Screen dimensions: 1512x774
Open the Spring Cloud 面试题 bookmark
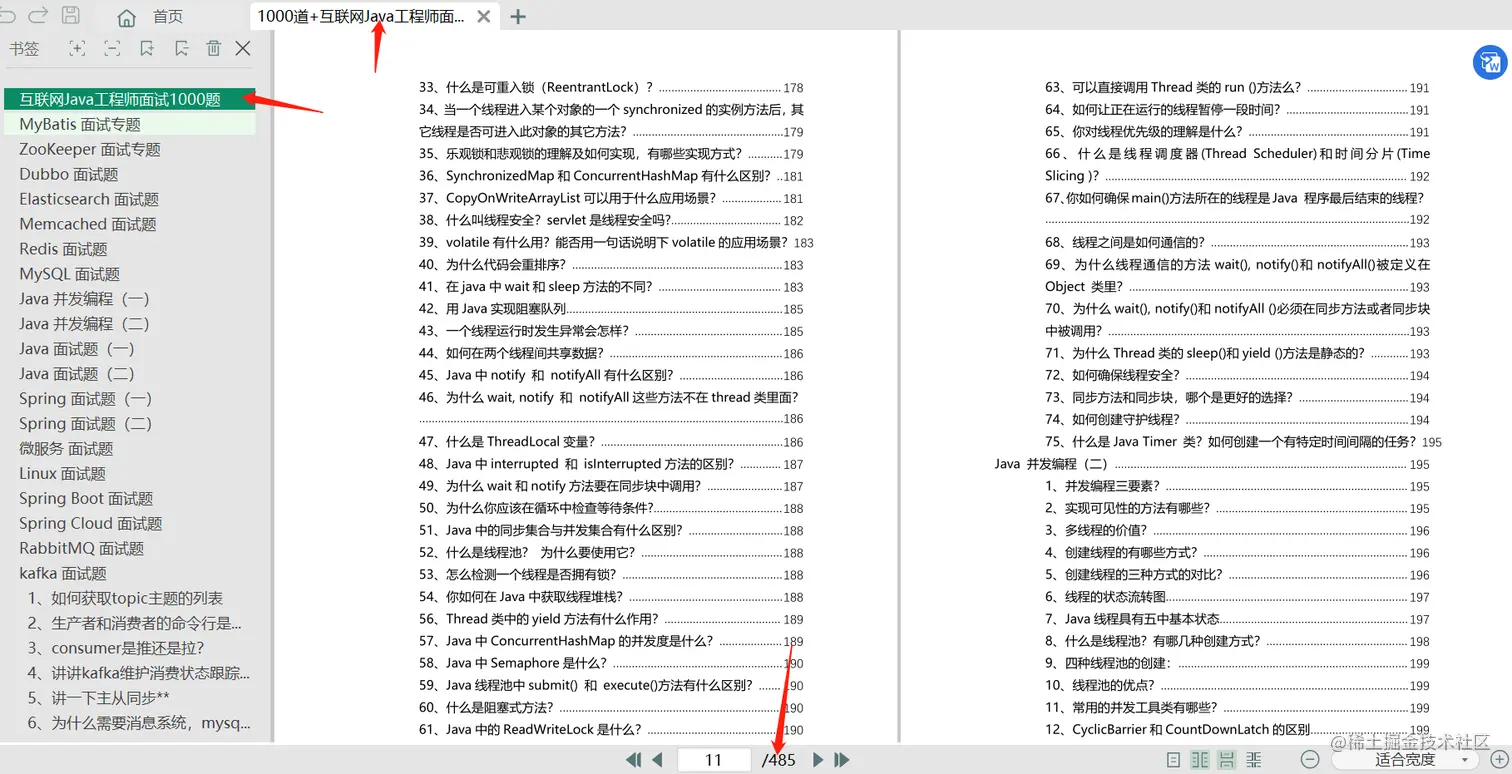(x=91, y=524)
